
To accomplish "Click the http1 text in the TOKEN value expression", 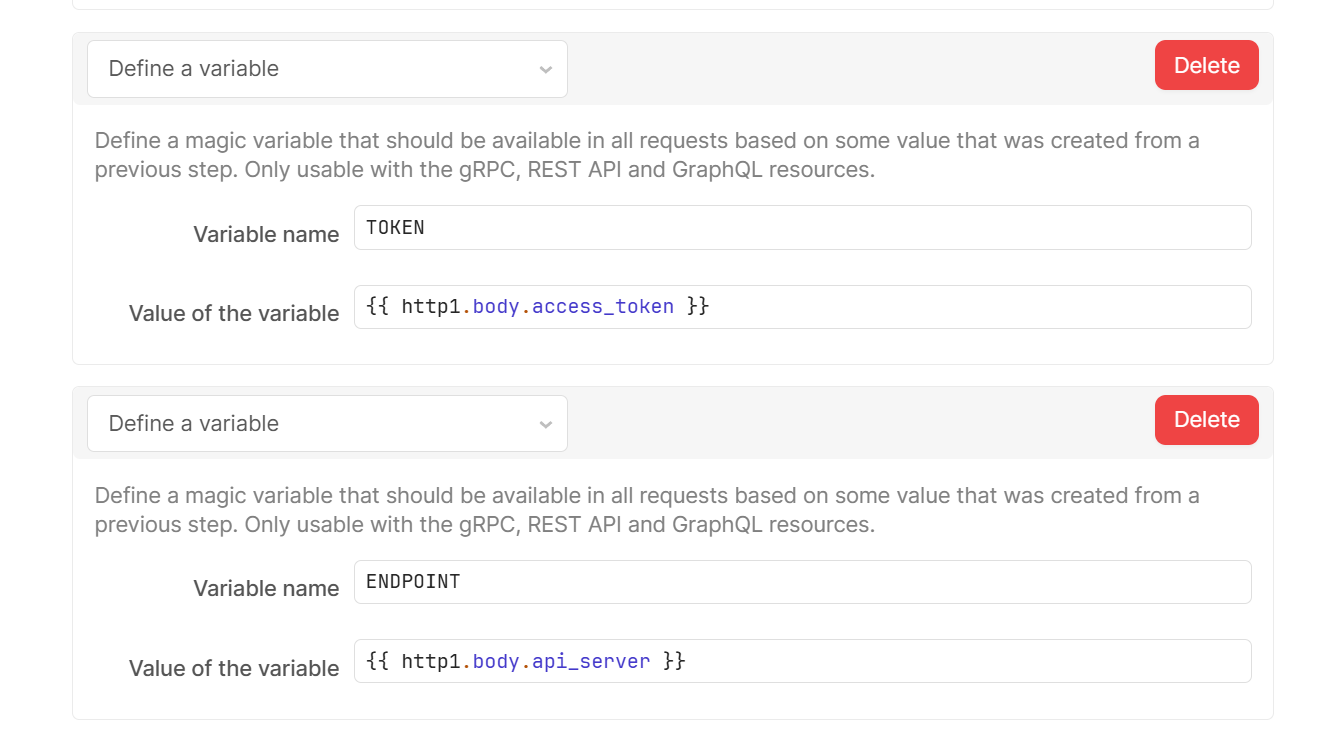I will pos(430,306).
